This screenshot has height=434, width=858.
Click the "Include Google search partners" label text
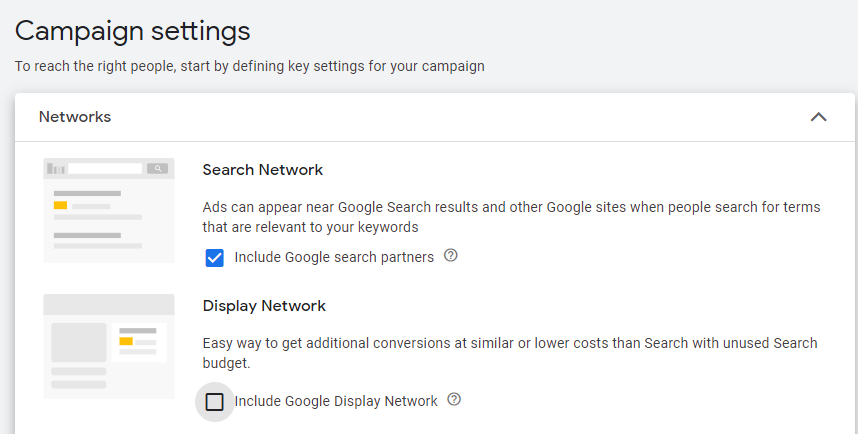coord(334,257)
